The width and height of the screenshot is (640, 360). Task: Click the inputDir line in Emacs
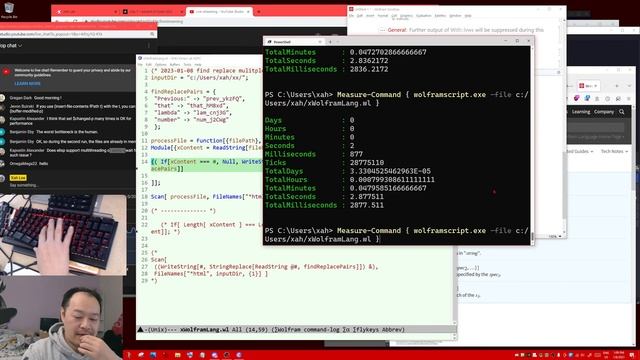199,78
